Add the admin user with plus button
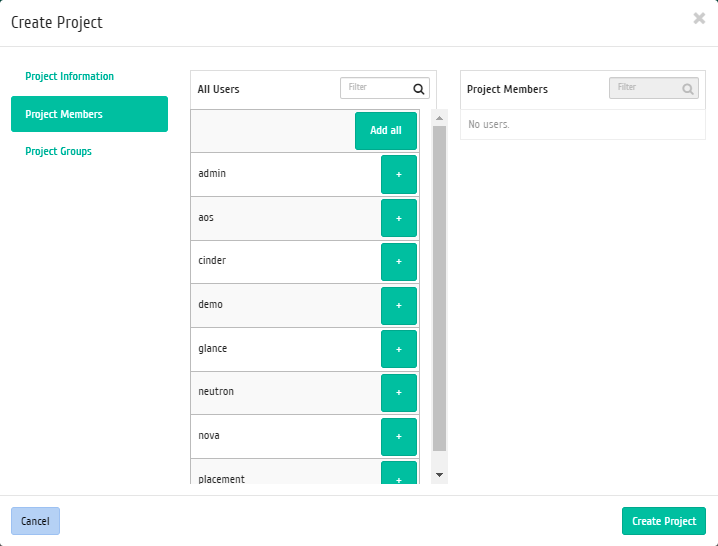This screenshot has height=546, width=718. pyautogui.click(x=399, y=175)
